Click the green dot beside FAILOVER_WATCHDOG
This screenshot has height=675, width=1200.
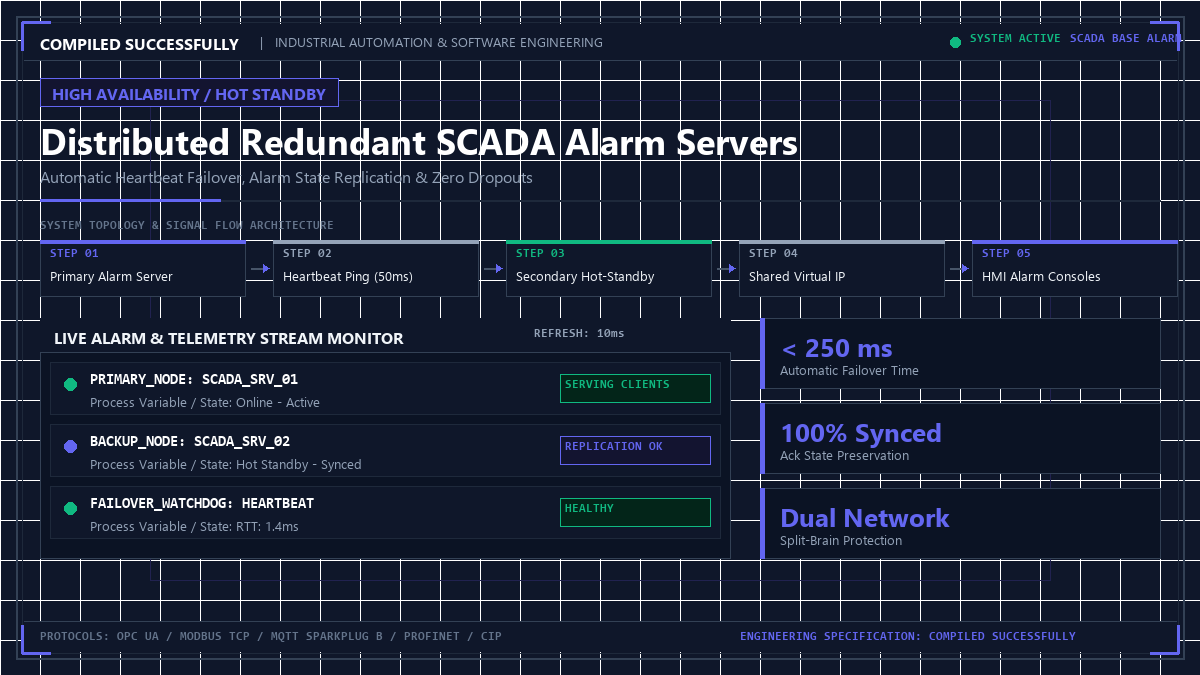70,509
